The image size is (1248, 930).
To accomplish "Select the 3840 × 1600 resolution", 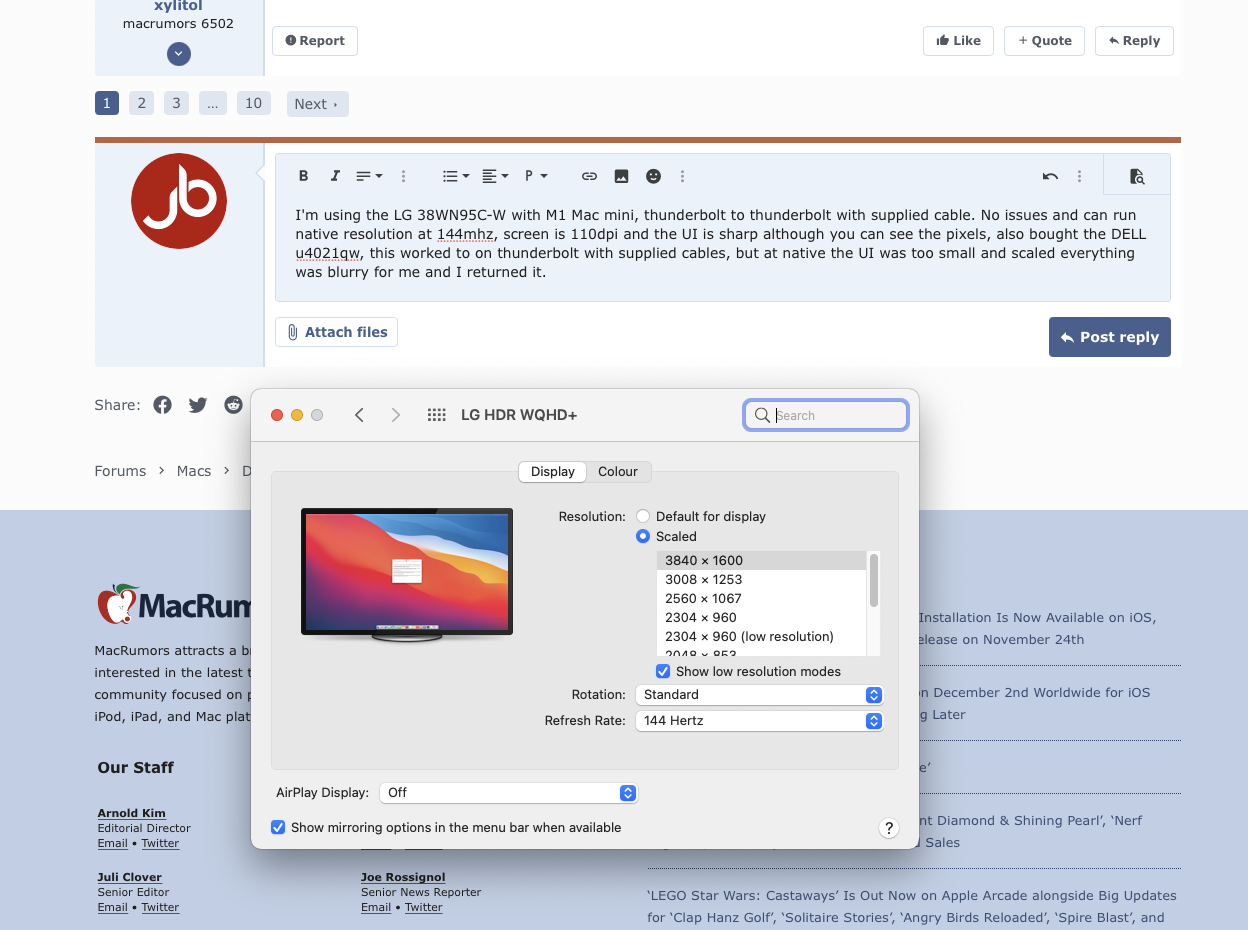I will point(761,560).
